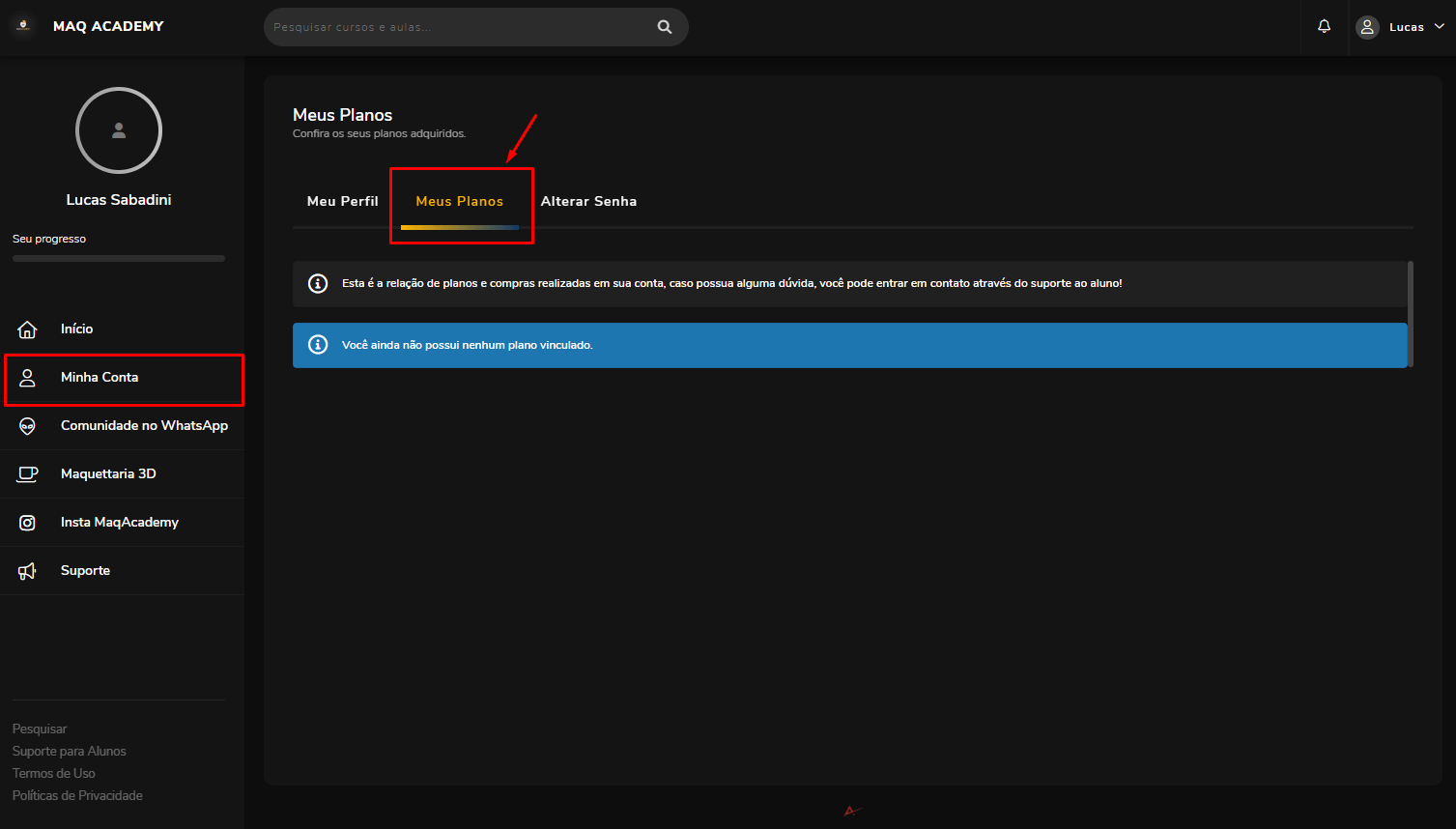Click the notification bell icon
This screenshot has height=829, width=1456.
(1324, 27)
